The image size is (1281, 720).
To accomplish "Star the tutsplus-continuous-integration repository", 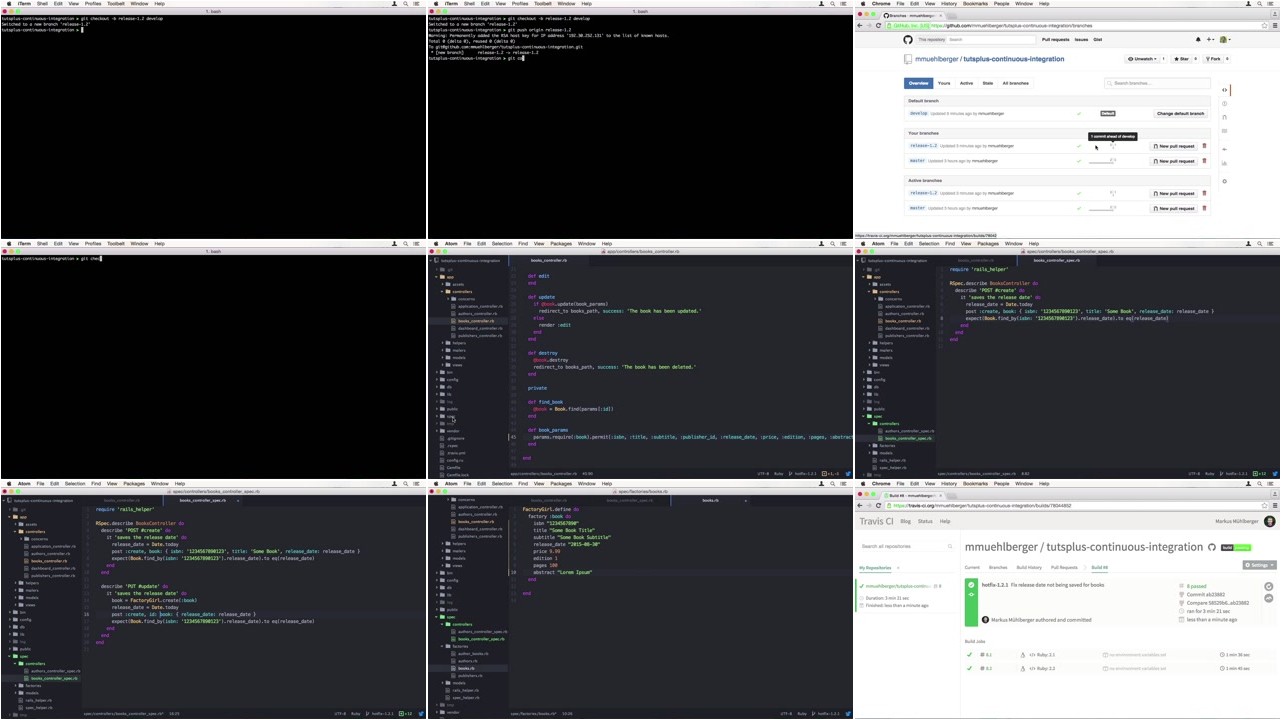I will 1182,59.
